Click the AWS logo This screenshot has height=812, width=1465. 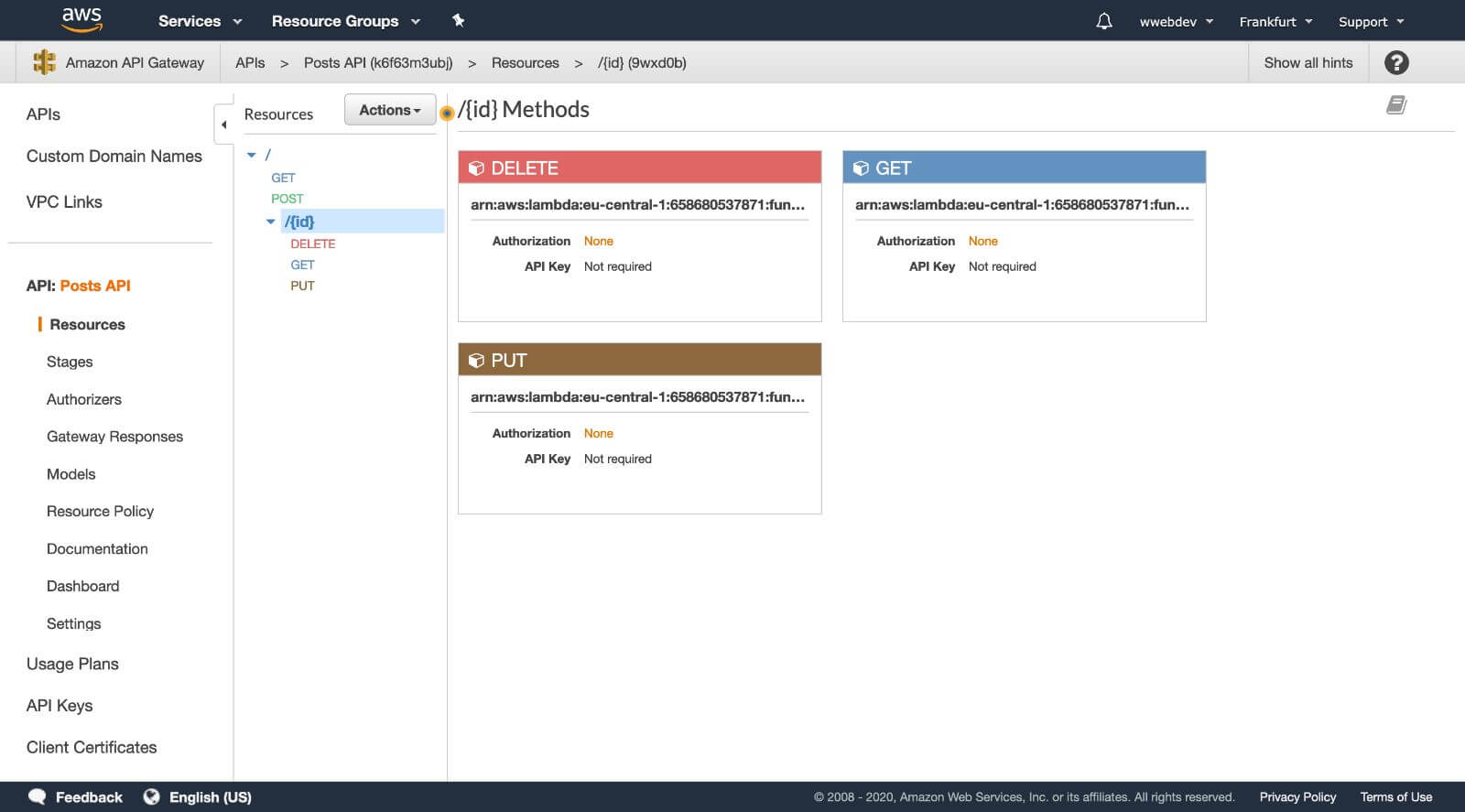point(81,19)
